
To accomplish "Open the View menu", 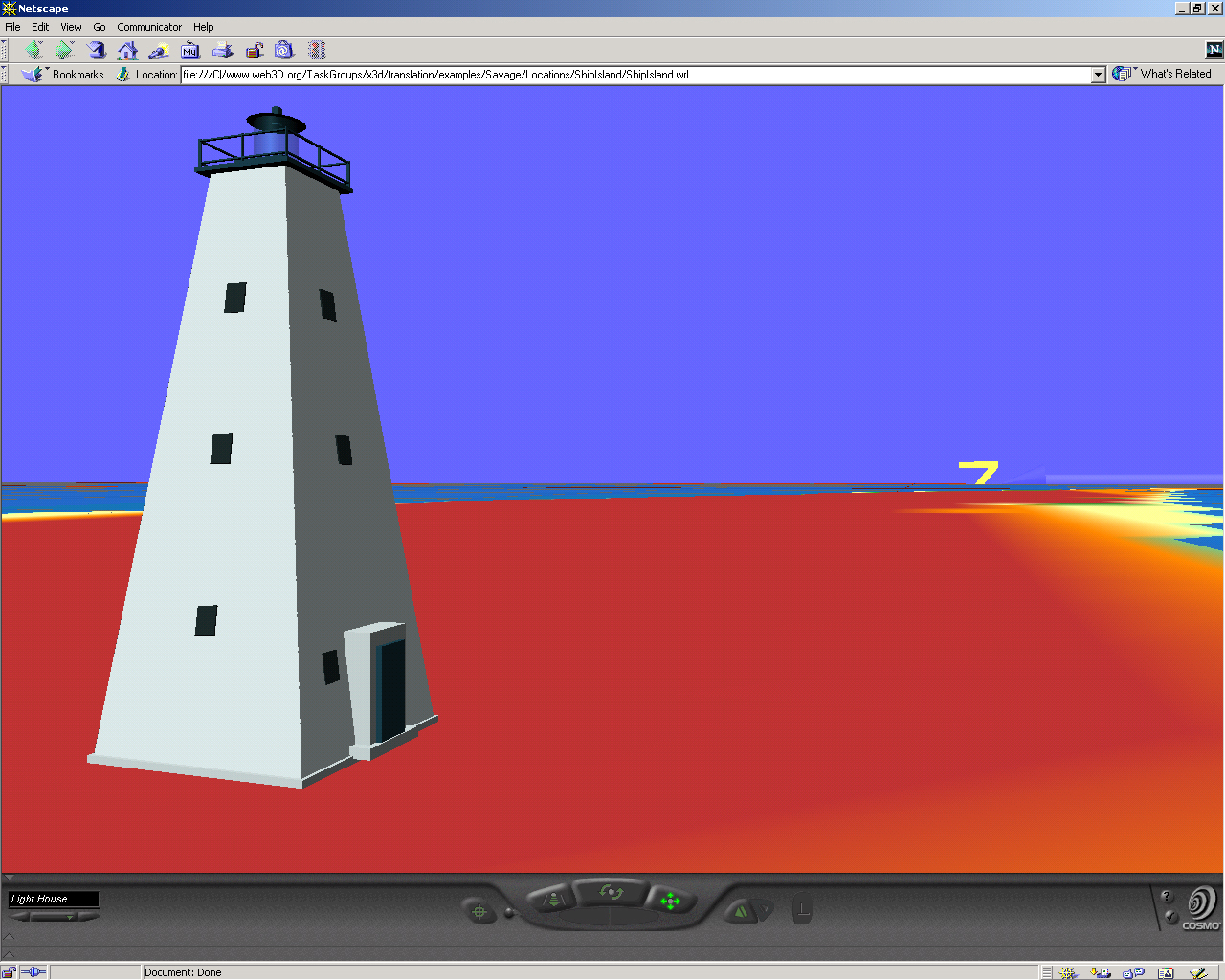I will coord(71,27).
